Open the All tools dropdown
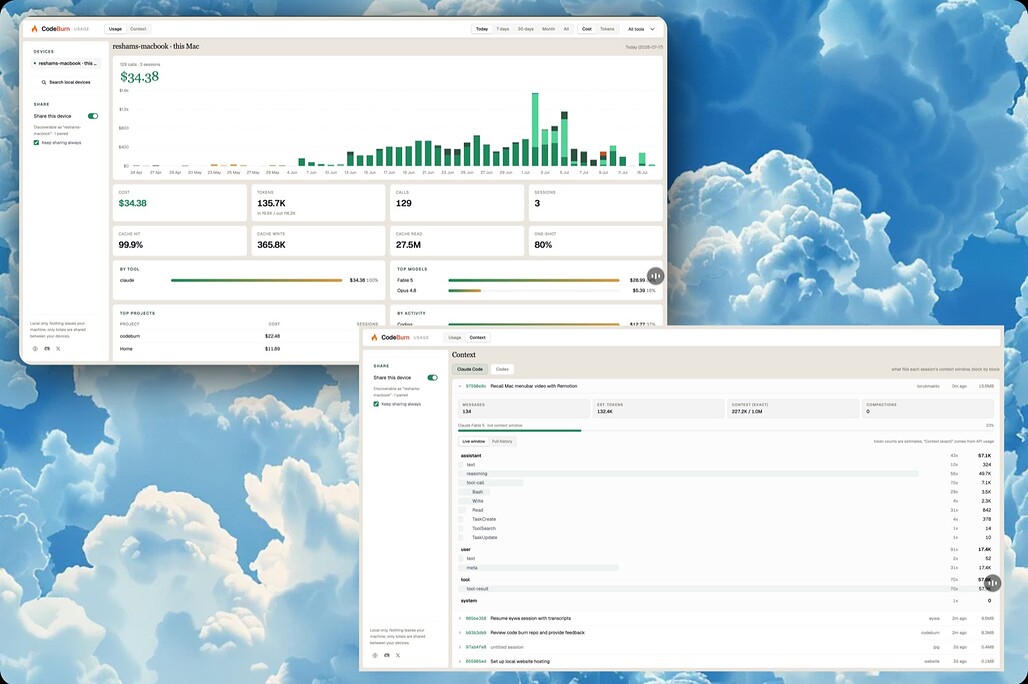This screenshot has height=684, width=1028. point(641,29)
